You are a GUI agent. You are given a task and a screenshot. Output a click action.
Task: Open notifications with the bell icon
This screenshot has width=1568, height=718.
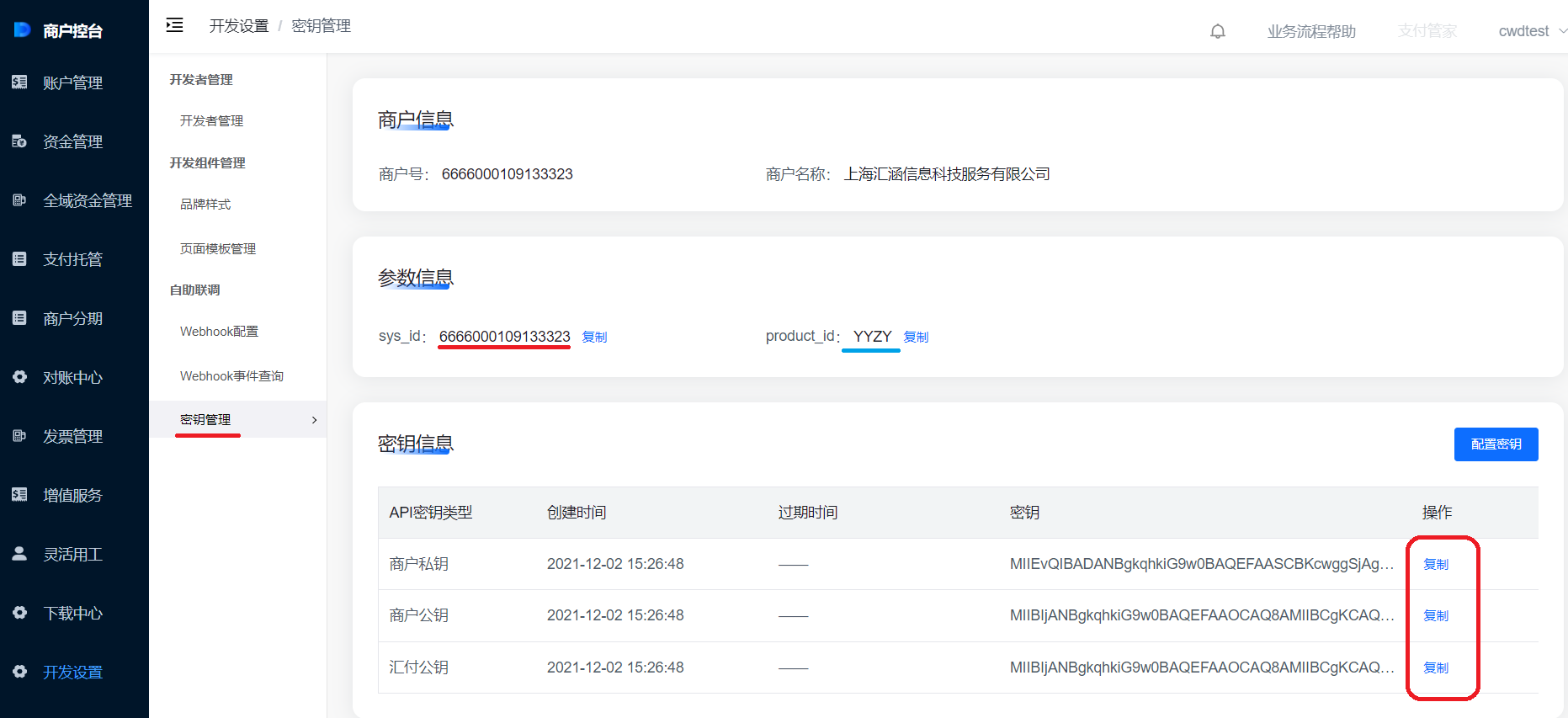coord(1218,32)
